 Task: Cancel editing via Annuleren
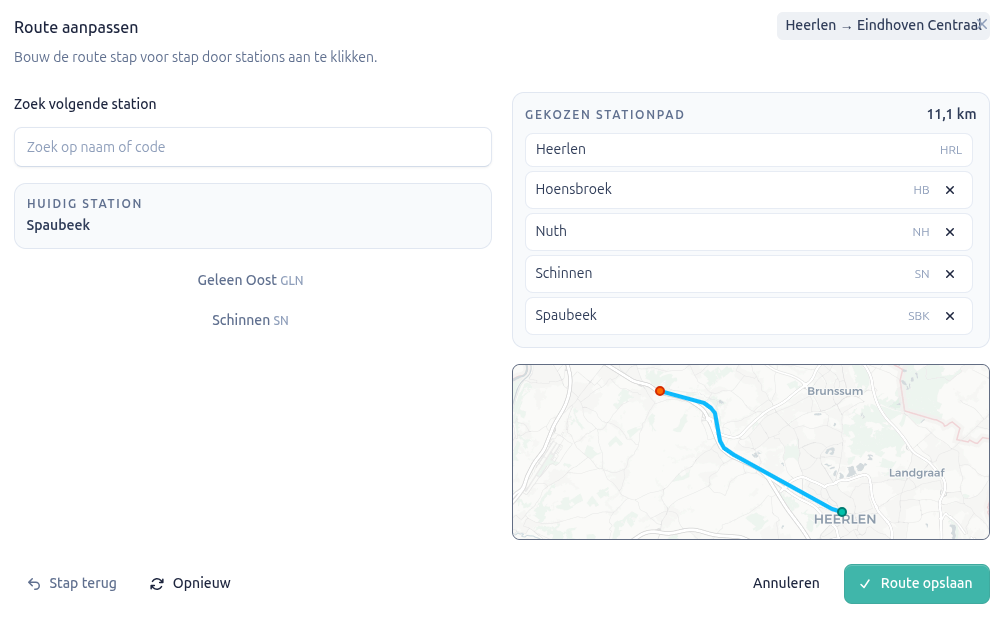786,583
